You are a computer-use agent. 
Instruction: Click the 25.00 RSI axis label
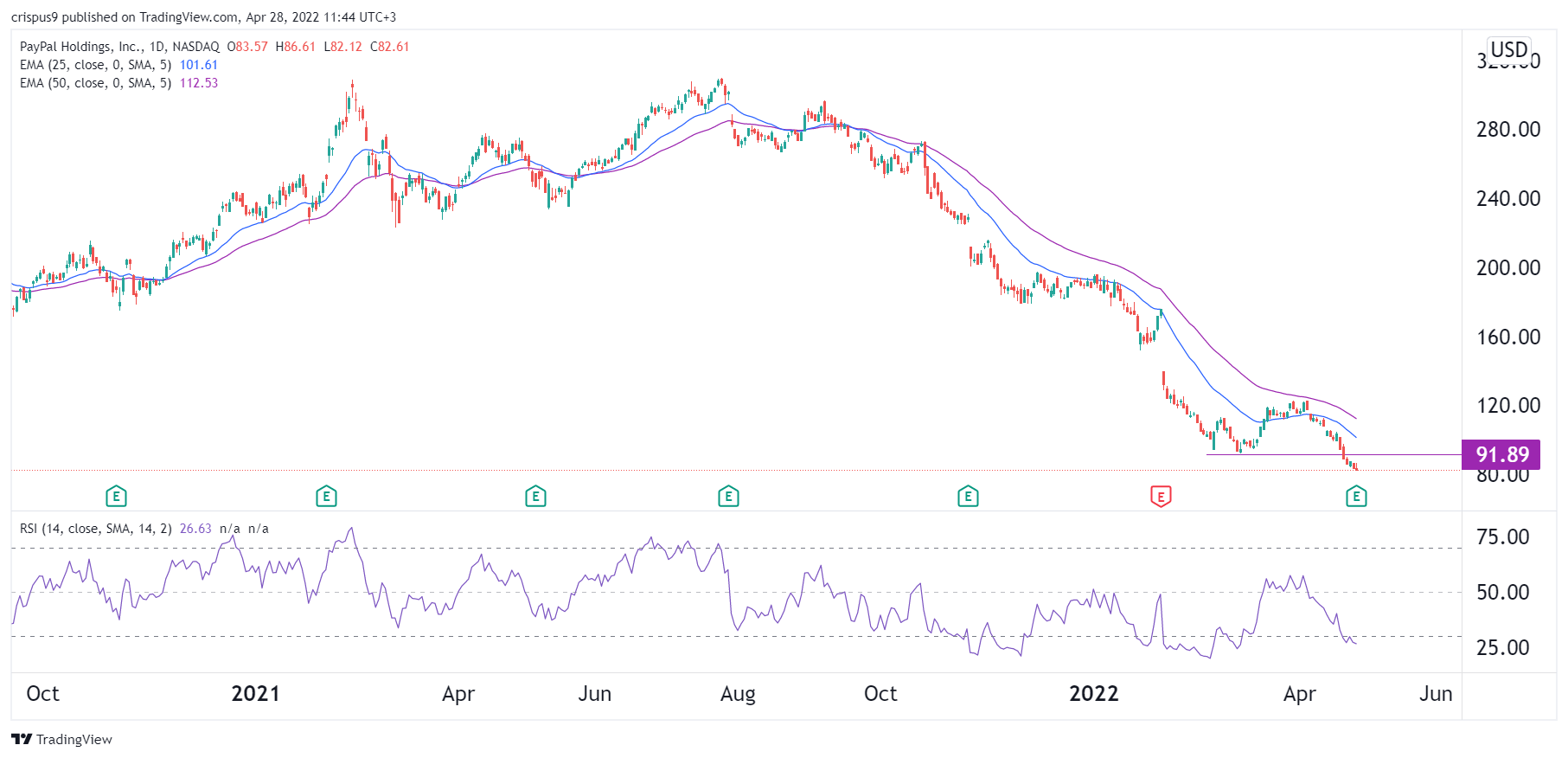coord(1503,648)
